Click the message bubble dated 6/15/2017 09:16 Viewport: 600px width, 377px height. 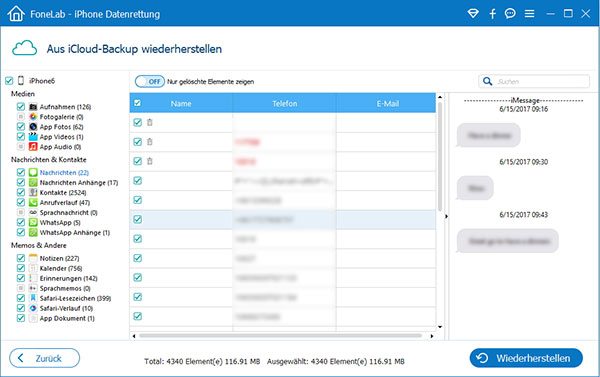point(489,135)
